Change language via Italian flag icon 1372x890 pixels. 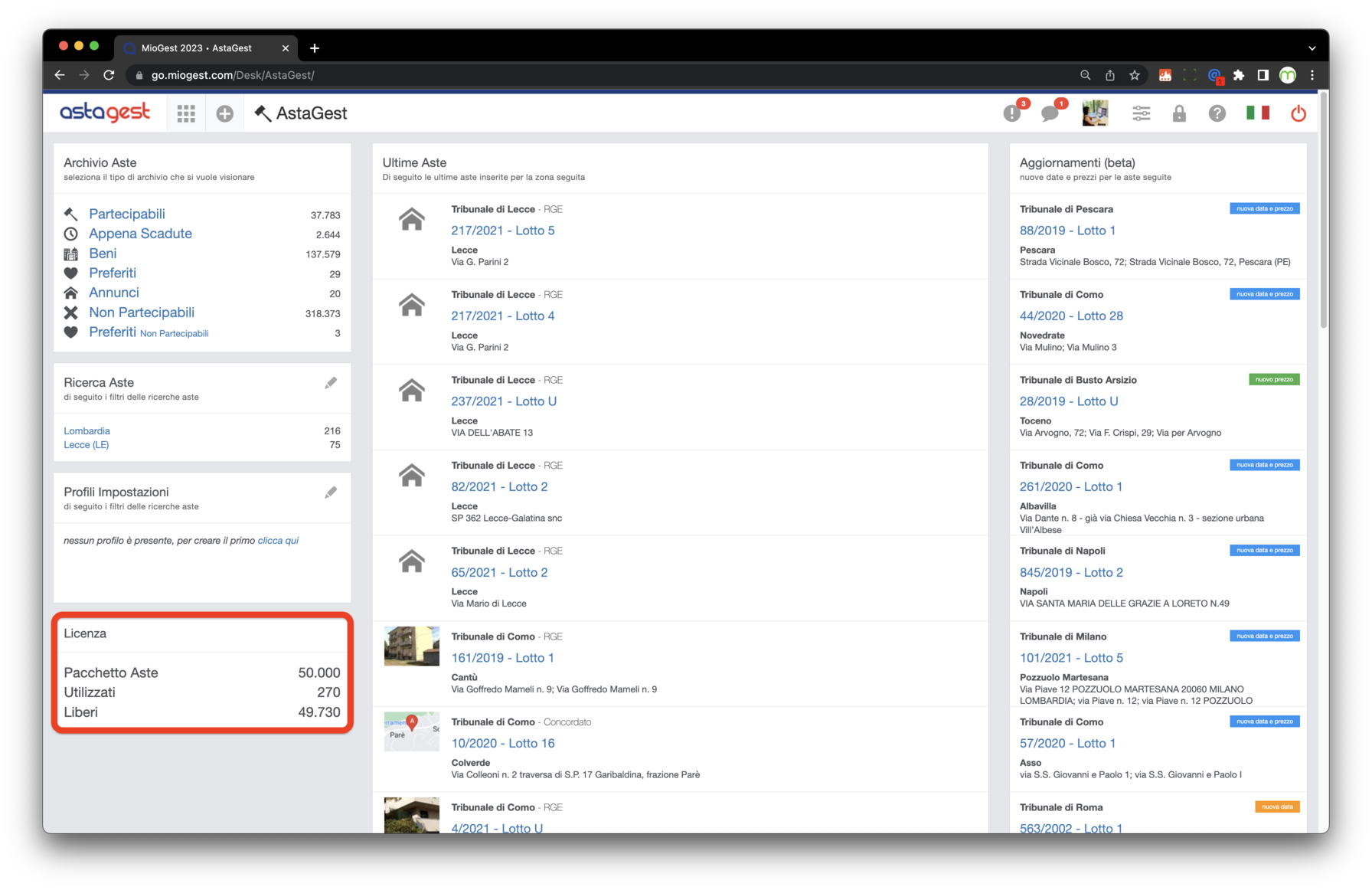[1257, 113]
